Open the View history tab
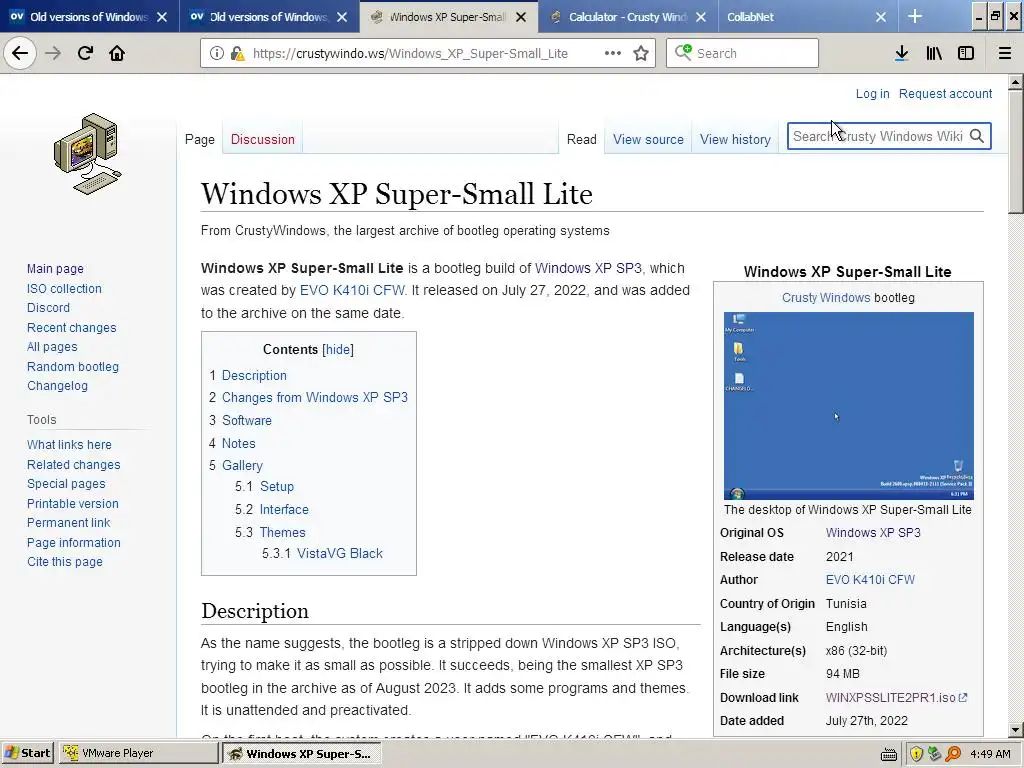The height and width of the screenshot is (768, 1024). click(735, 139)
